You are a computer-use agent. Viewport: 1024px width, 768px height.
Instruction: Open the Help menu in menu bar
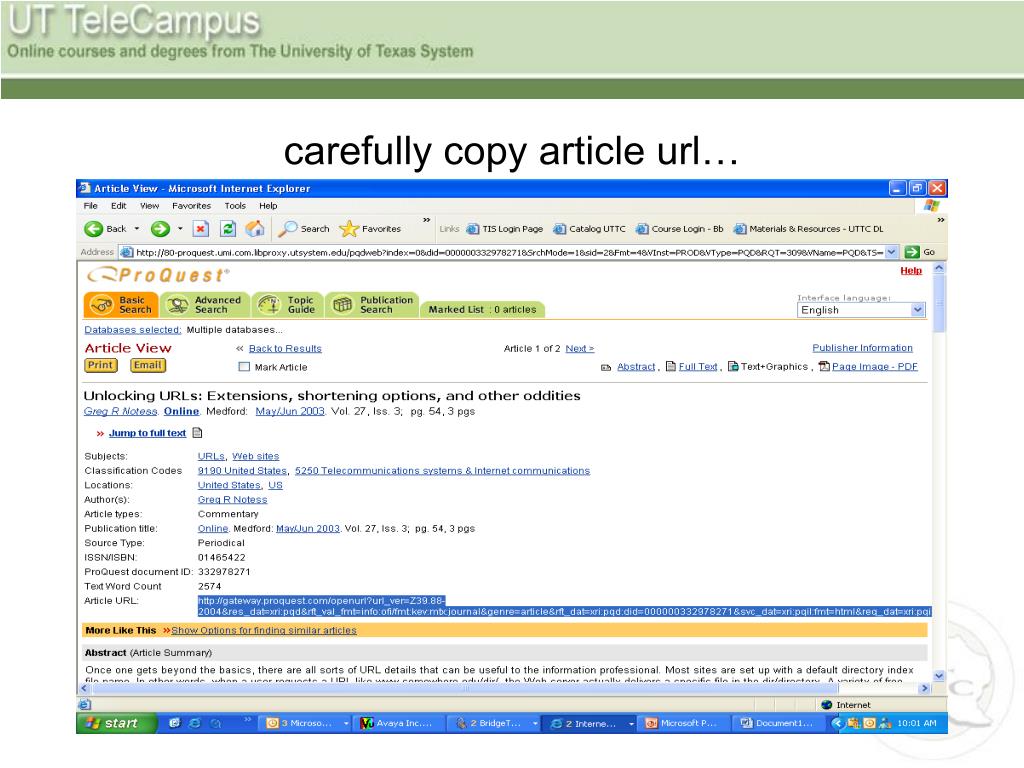[x=268, y=206]
